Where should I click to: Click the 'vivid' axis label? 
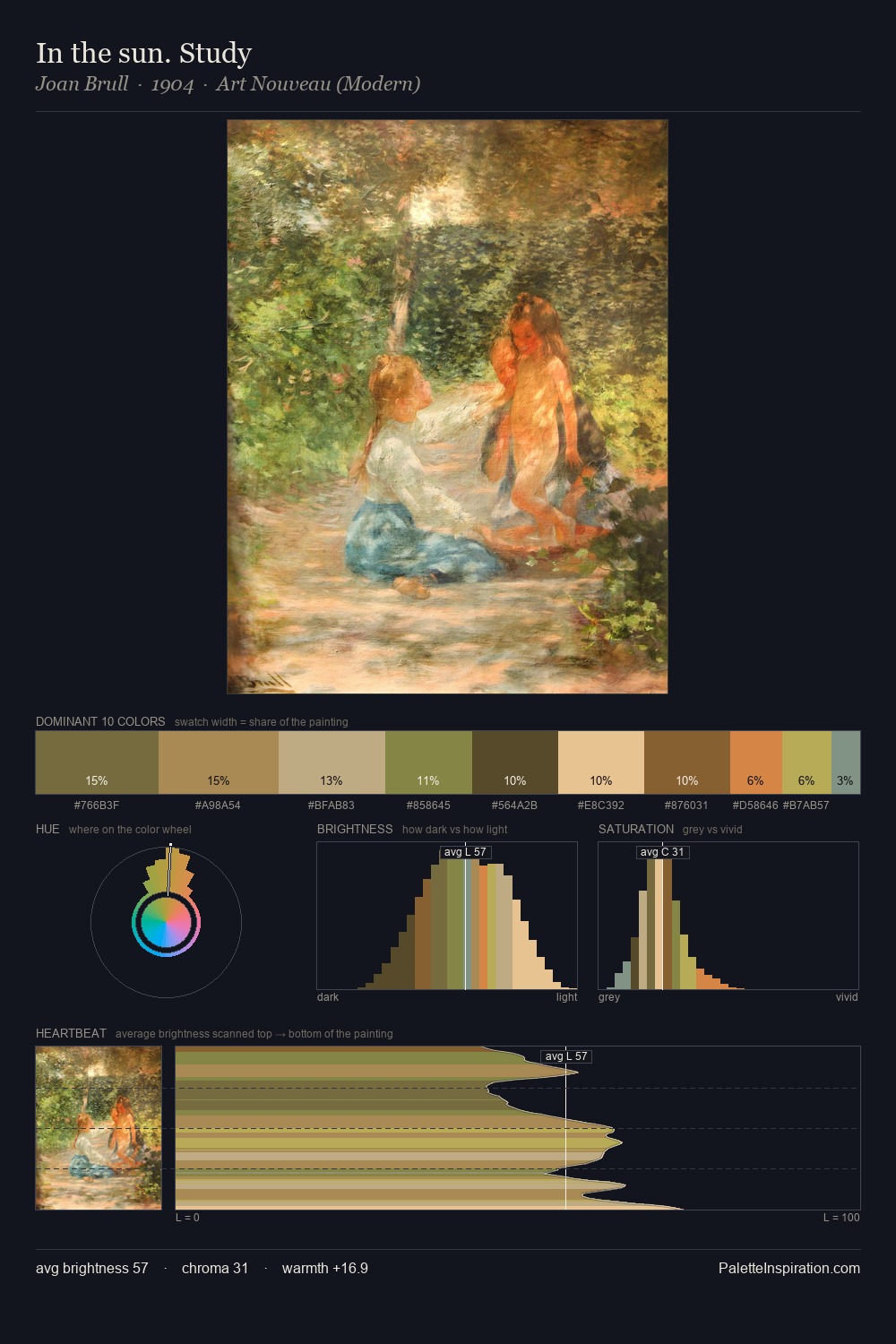[x=847, y=997]
